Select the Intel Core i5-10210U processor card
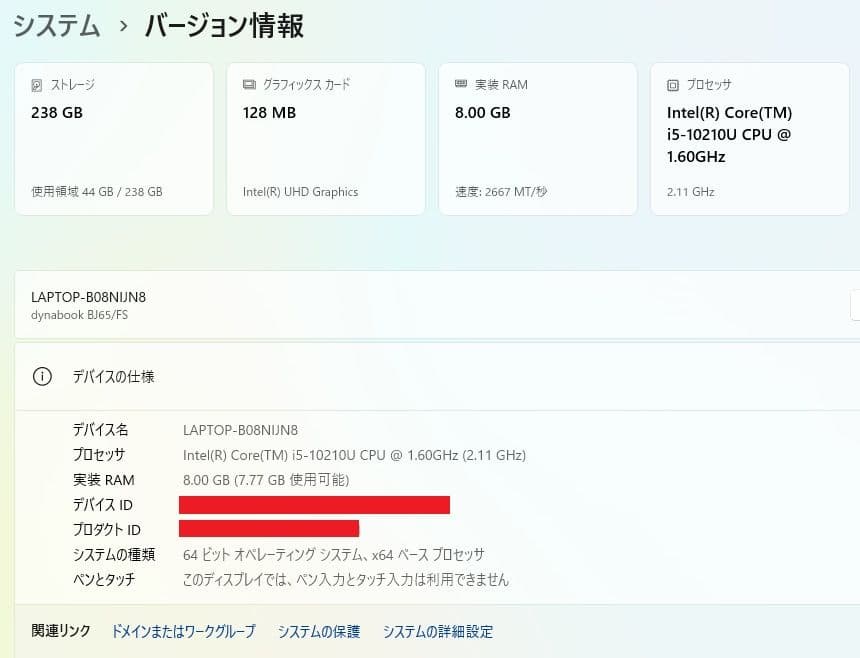860x658 pixels. pyautogui.click(x=750, y=138)
